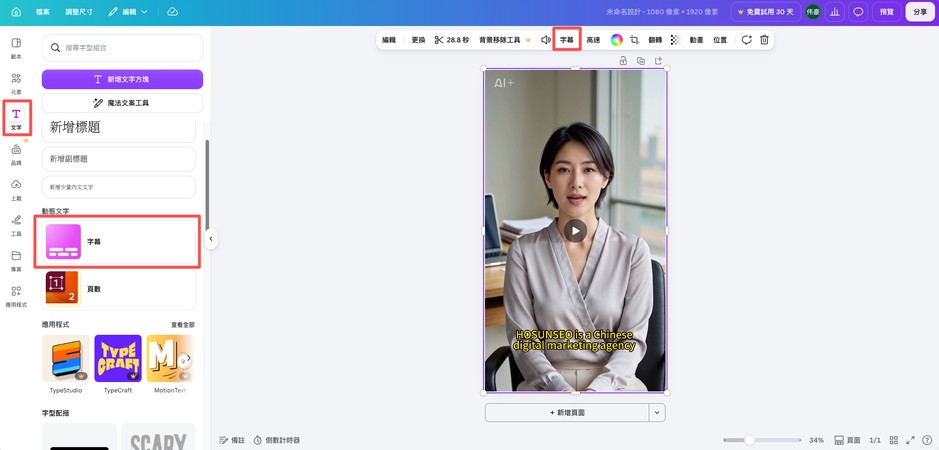Expand the 編輯 mode dropdown in top bar
This screenshot has width=939, height=450.
click(128, 12)
